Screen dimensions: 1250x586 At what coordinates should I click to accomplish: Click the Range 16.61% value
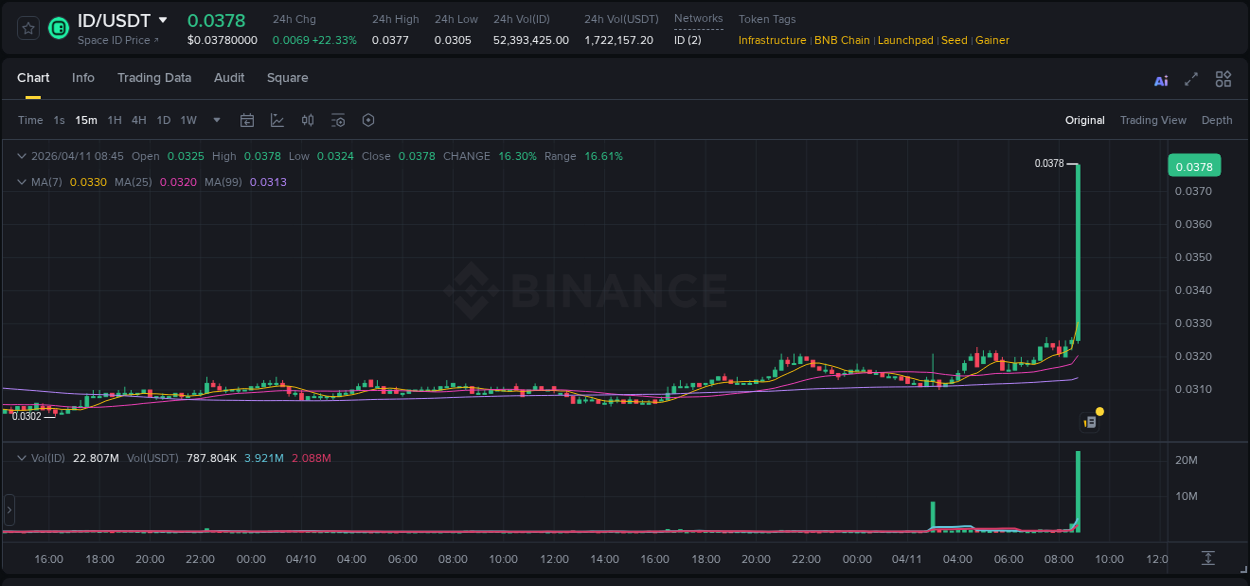click(604, 156)
